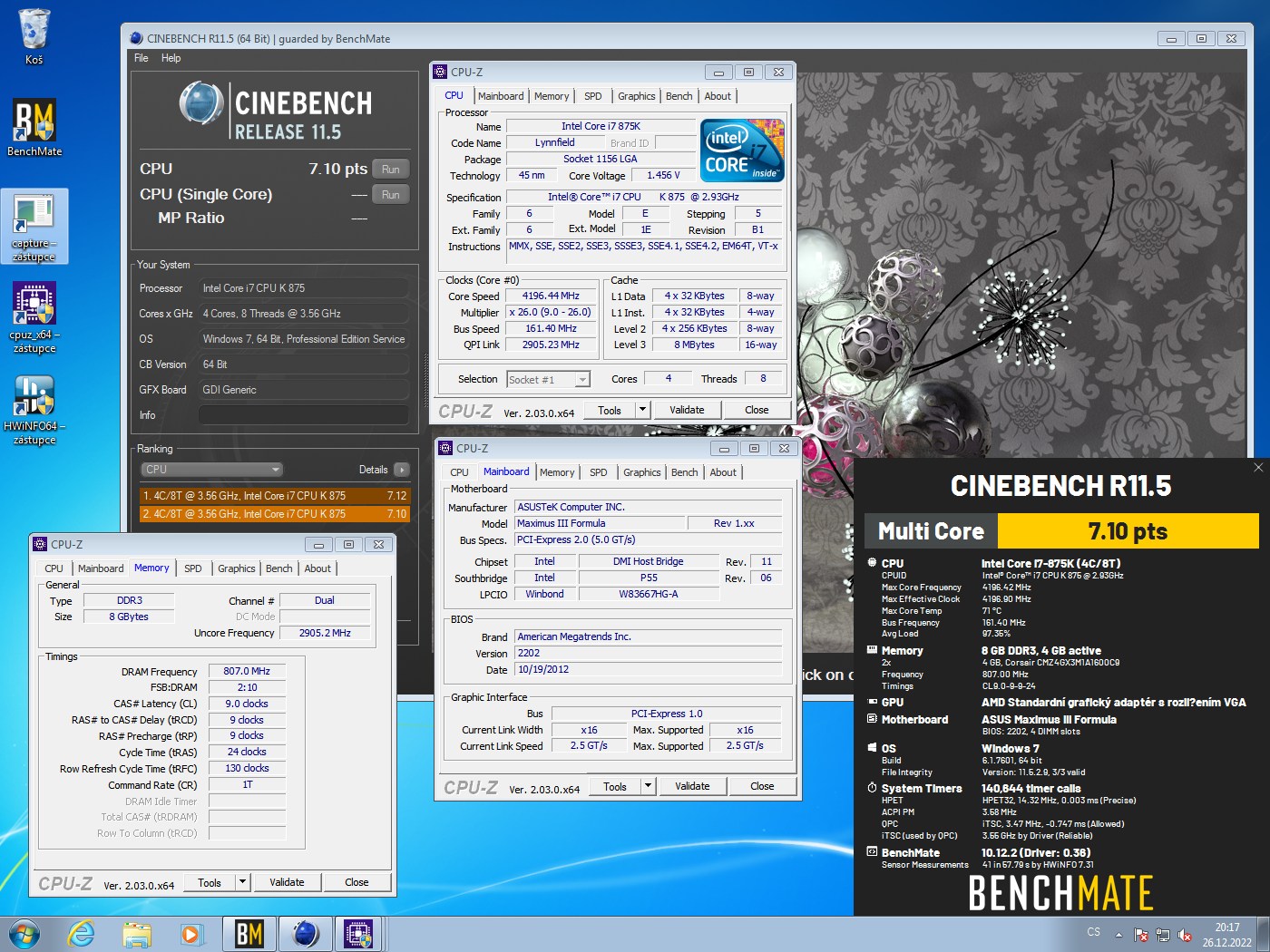Switch to Cinebench in the taskbar
The height and width of the screenshot is (952, 1270).
(x=305, y=934)
